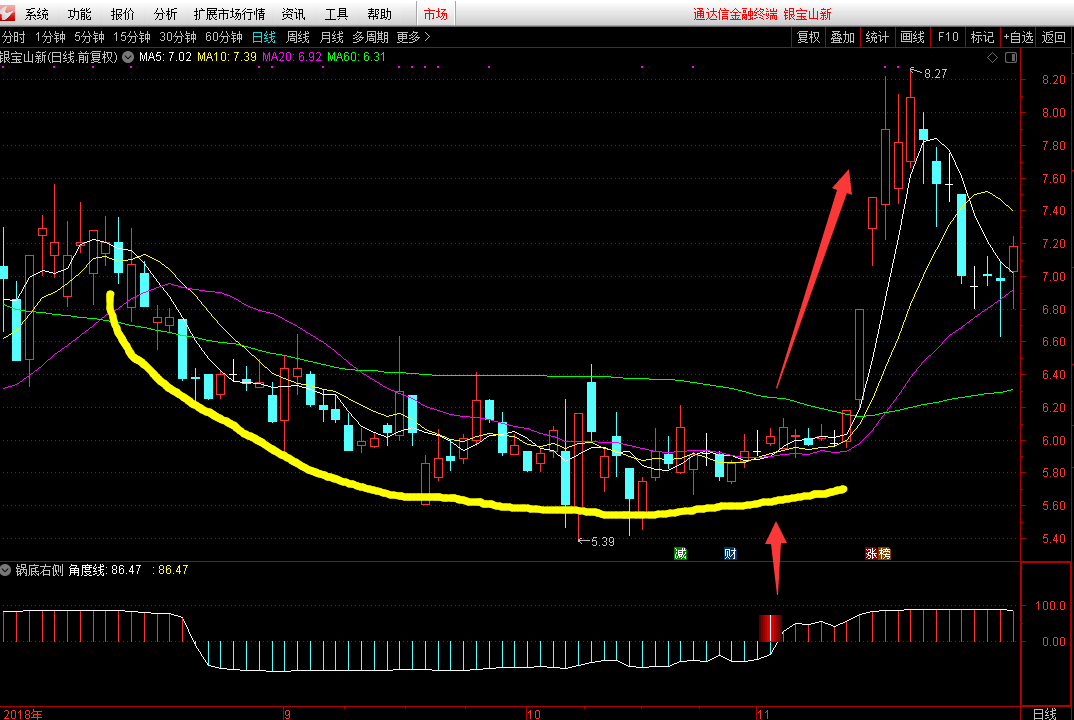Image resolution: width=1074 pixels, height=720 pixels.
Task: Click the 返回 back button
Action: click(1053, 37)
